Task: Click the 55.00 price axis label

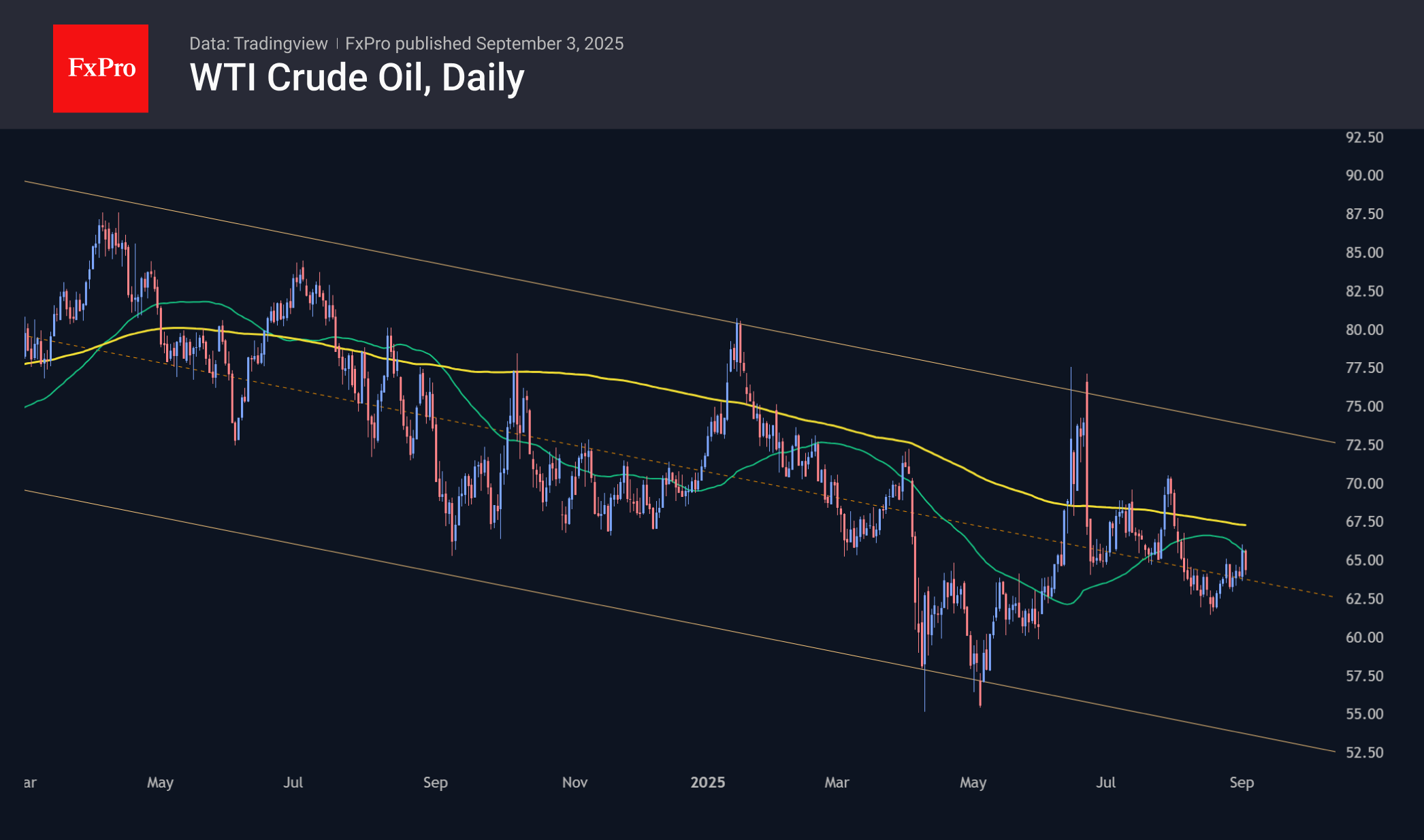Action: pos(1364,714)
